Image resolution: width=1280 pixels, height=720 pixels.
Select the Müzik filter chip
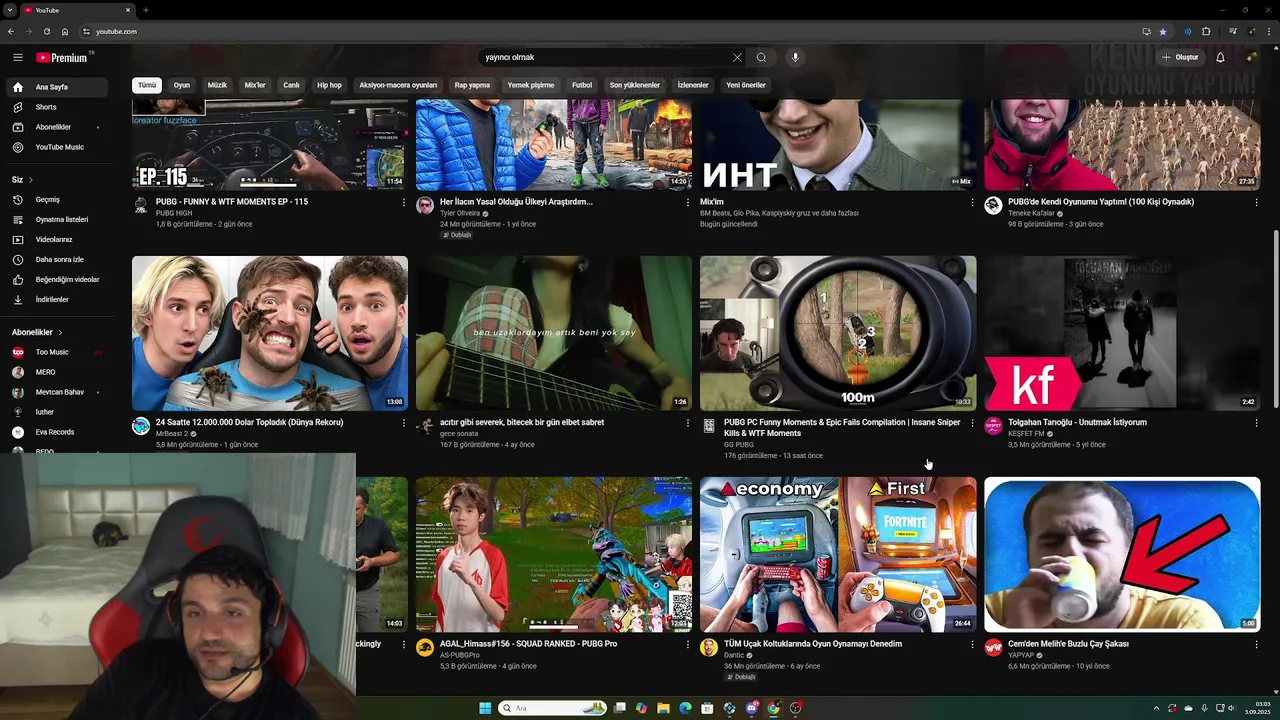(217, 85)
